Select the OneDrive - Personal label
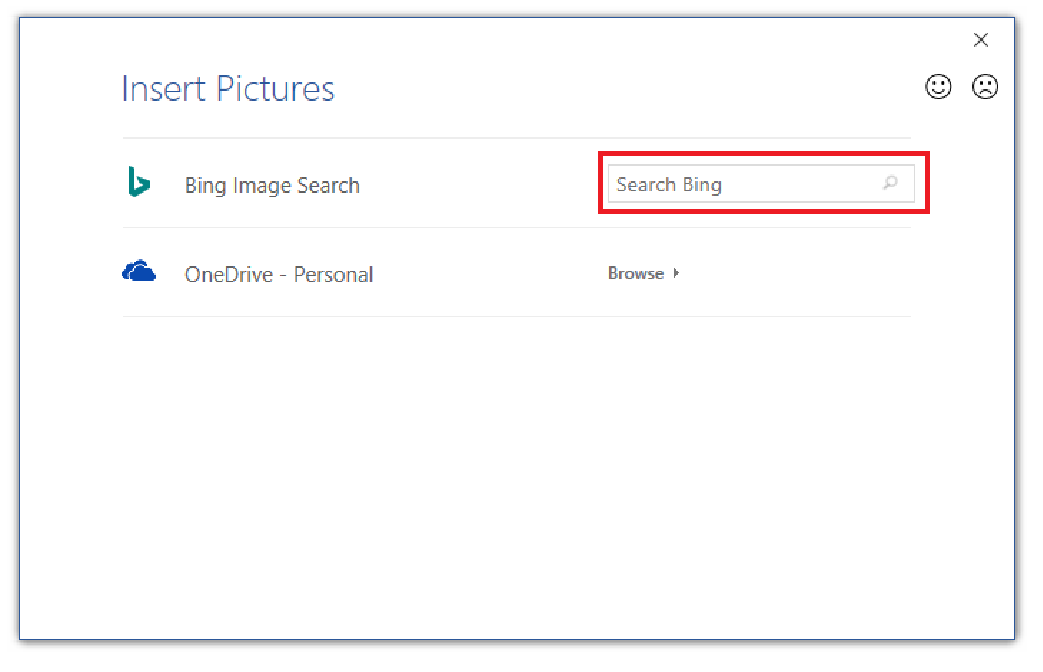1043x672 pixels. pyautogui.click(x=279, y=274)
